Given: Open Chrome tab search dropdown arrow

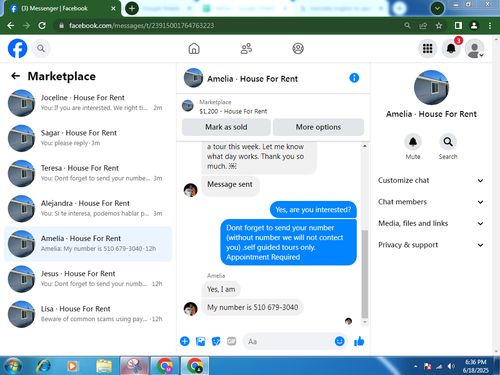Looking at the screenshot, I should pyautogui.click(x=437, y=8).
